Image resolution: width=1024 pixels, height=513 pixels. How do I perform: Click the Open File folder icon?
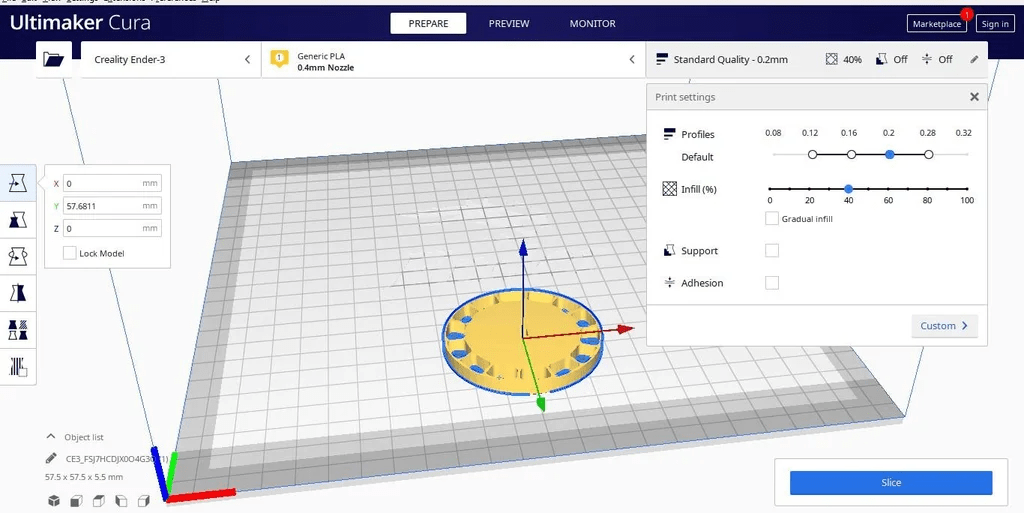tap(53, 60)
